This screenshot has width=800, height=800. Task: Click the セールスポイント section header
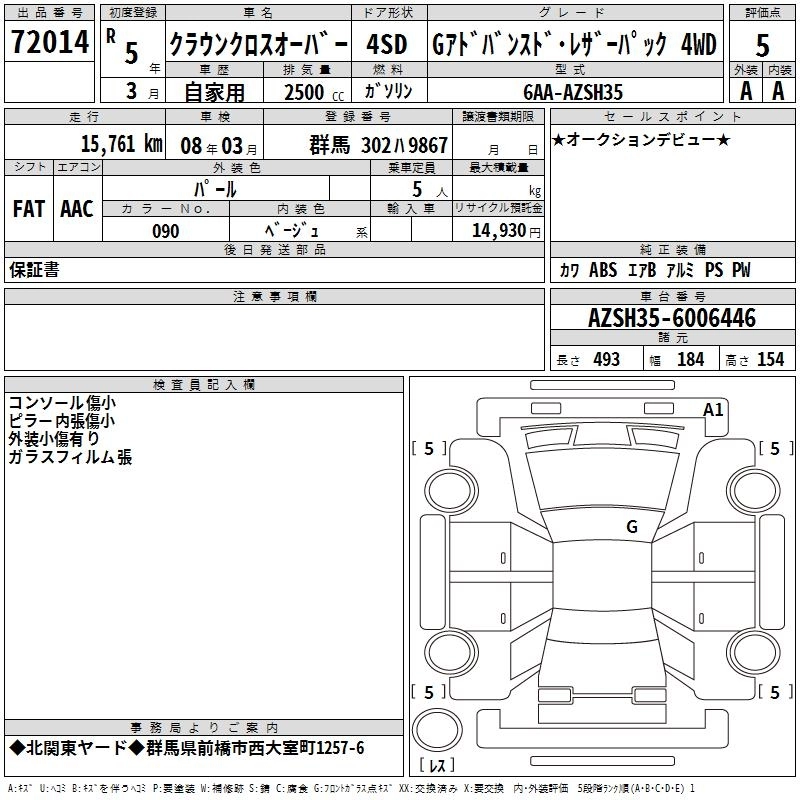click(x=672, y=116)
